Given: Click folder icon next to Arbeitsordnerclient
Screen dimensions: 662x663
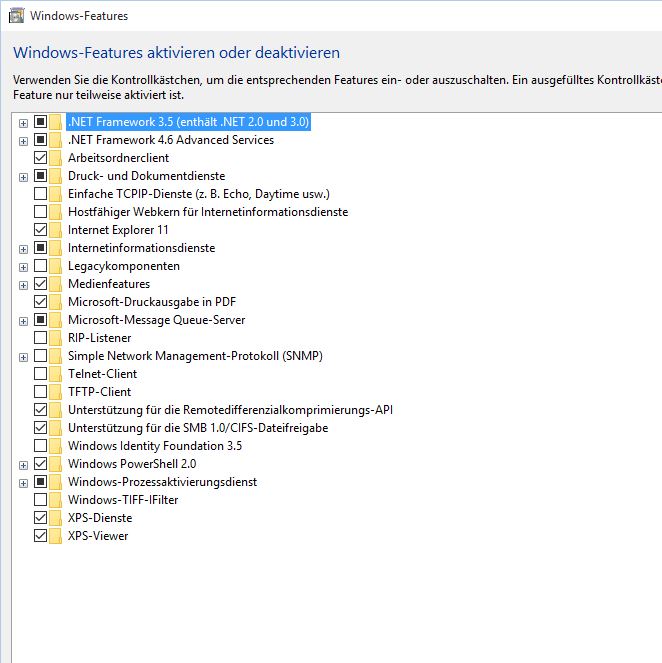Looking at the screenshot, I should [x=55, y=158].
